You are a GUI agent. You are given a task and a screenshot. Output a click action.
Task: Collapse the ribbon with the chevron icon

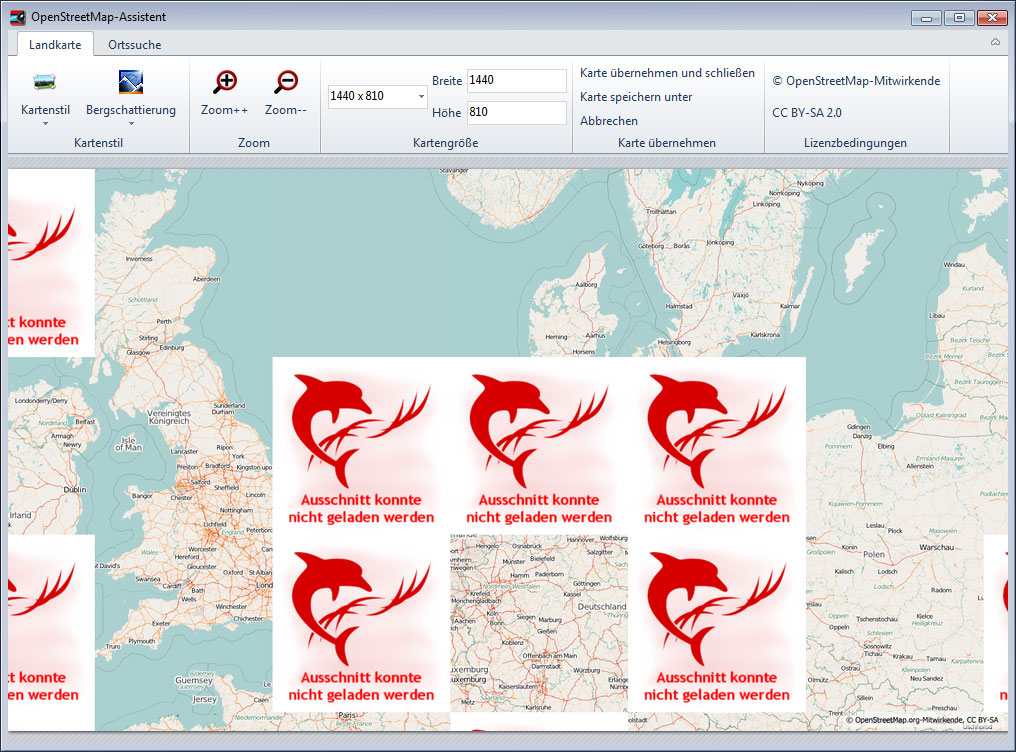click(x=995, y=43)
